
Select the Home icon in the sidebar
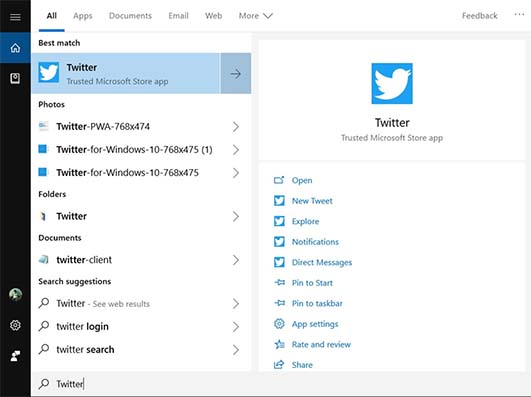pos(15,48)
